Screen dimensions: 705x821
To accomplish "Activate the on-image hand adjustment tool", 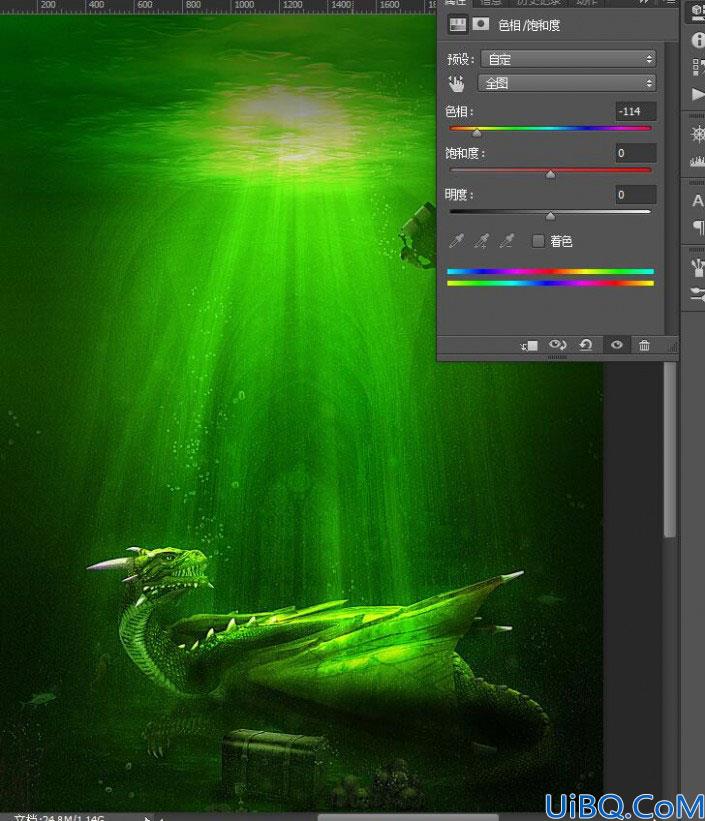I will click(456, 84).
